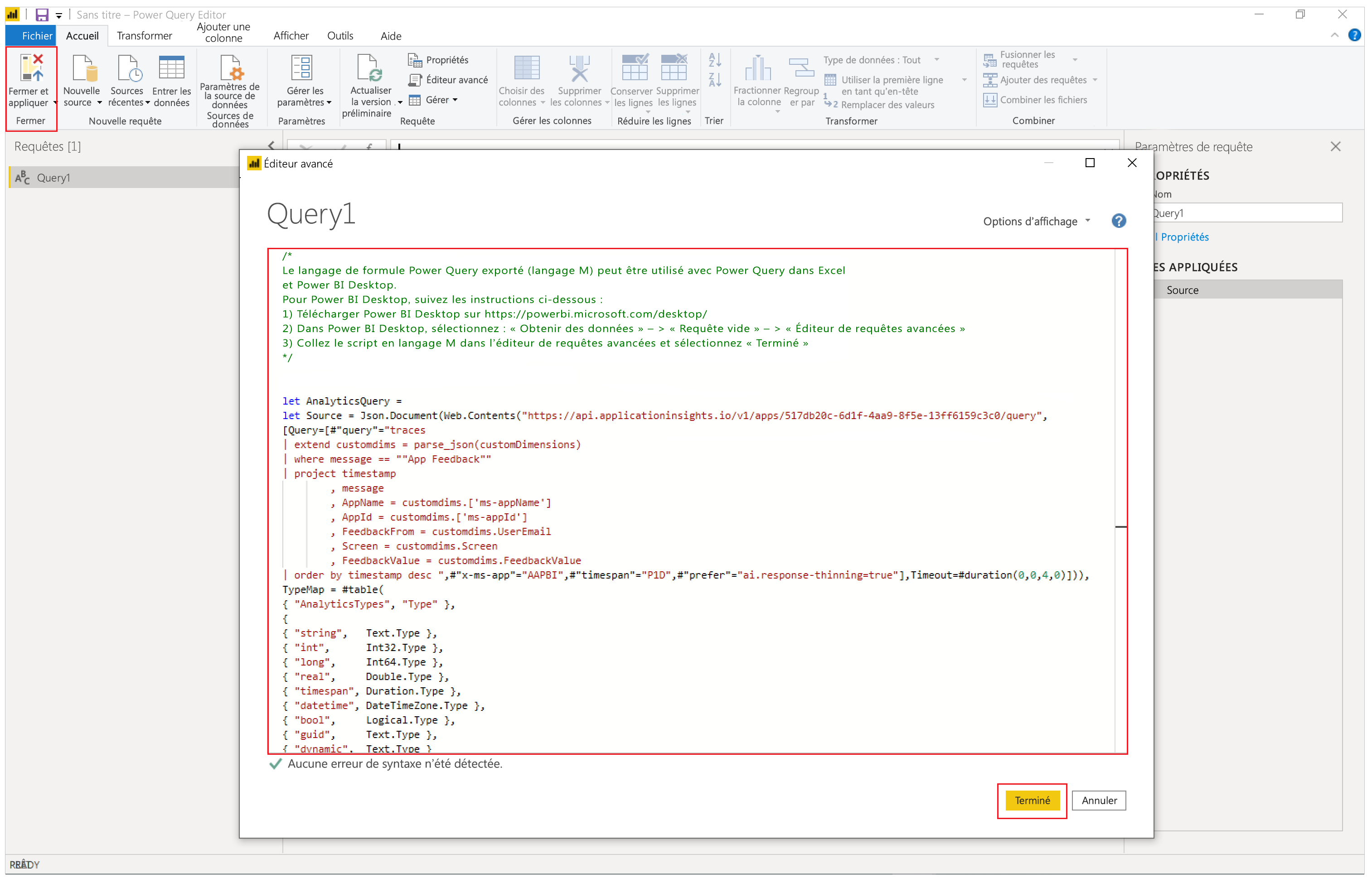Open help icon in Éditeur avancé dialog
The width and height of the screenshot is (1372, 883).
[1119, 221]
